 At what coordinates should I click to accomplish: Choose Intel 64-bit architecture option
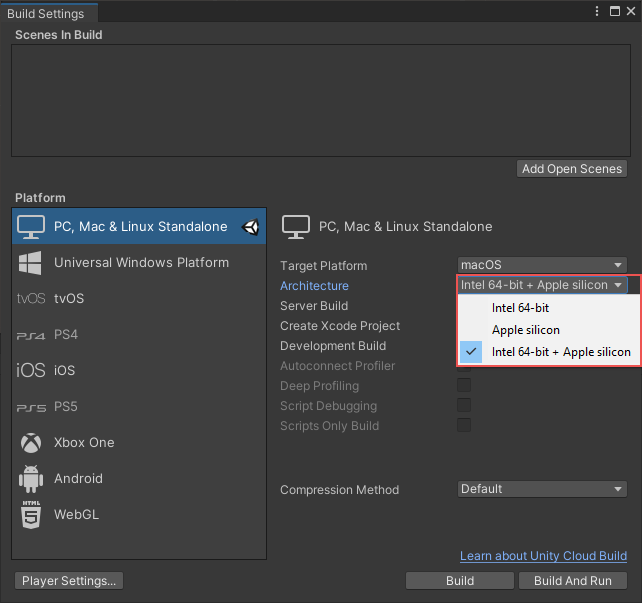coord(520,308)
